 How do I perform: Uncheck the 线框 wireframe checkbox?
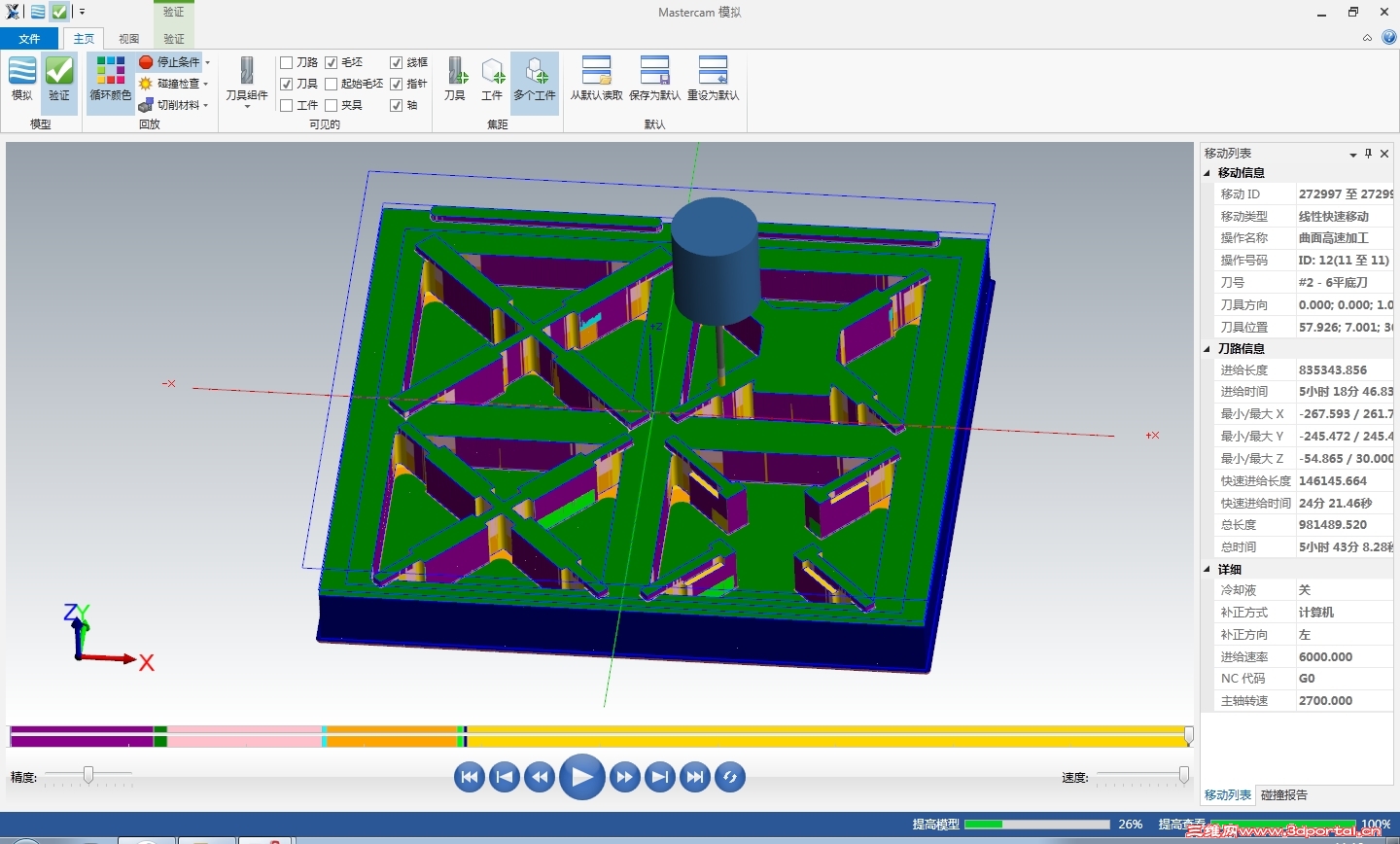click(x=397, y=62)
